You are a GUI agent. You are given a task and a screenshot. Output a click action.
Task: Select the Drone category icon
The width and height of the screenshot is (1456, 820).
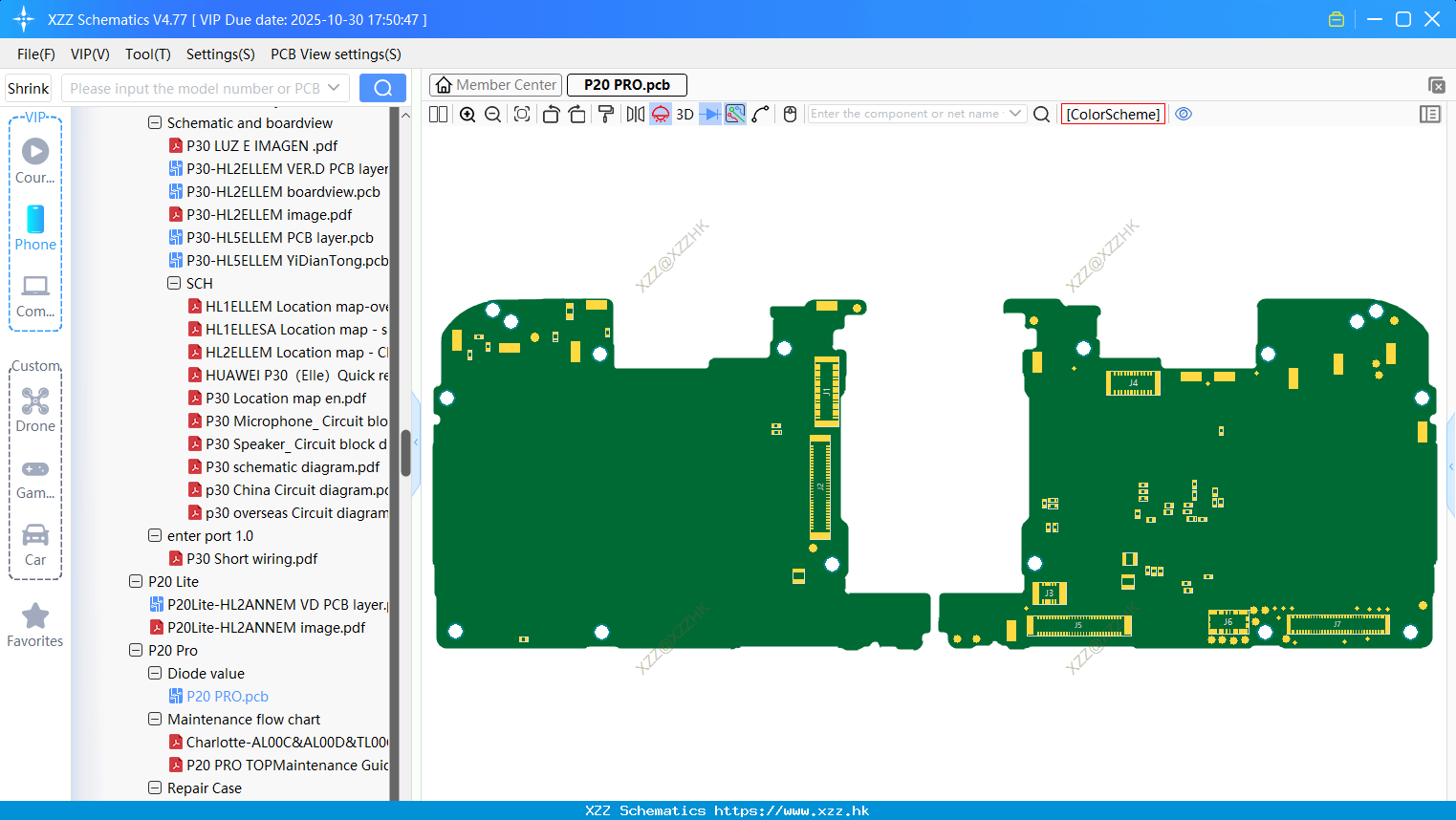[x=35, y=409]
